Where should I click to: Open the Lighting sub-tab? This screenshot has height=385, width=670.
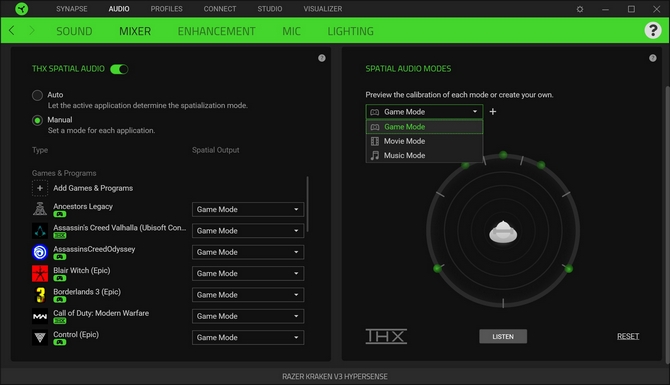coord(350,31)
